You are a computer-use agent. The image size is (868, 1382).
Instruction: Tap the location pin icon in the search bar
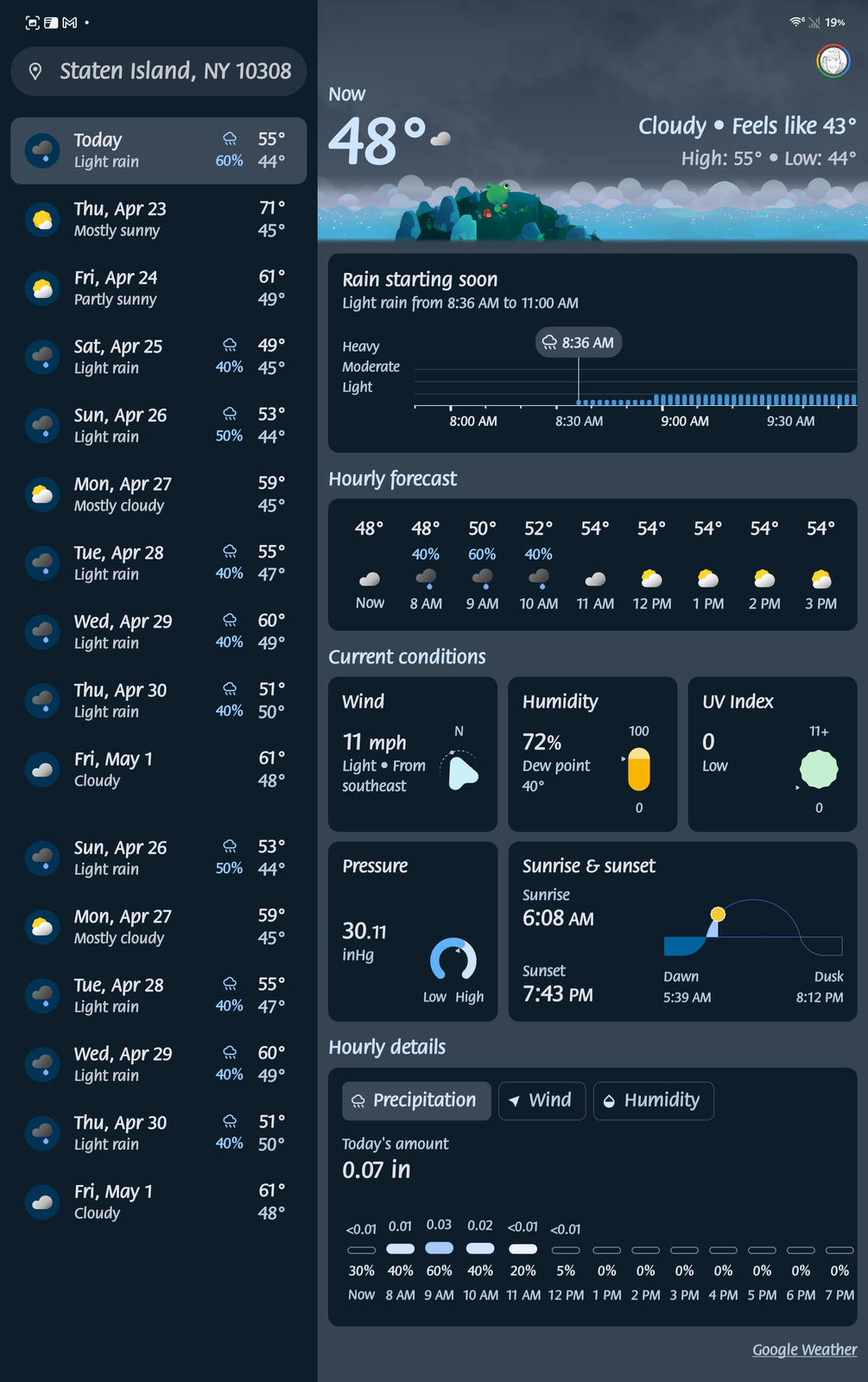pyautogui.click(x=35, y=72)
